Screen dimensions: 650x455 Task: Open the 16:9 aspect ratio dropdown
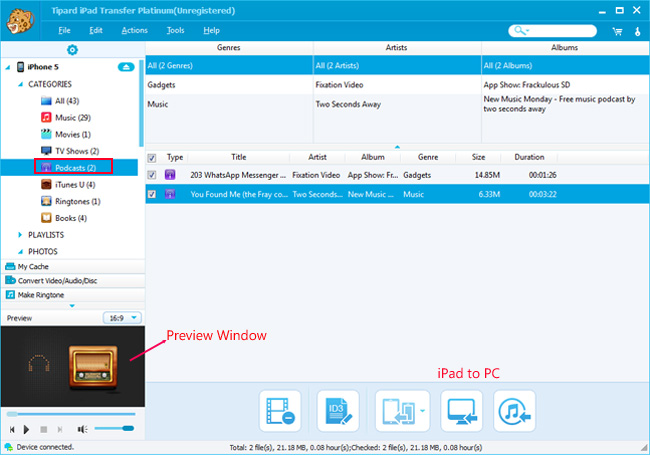122,318
